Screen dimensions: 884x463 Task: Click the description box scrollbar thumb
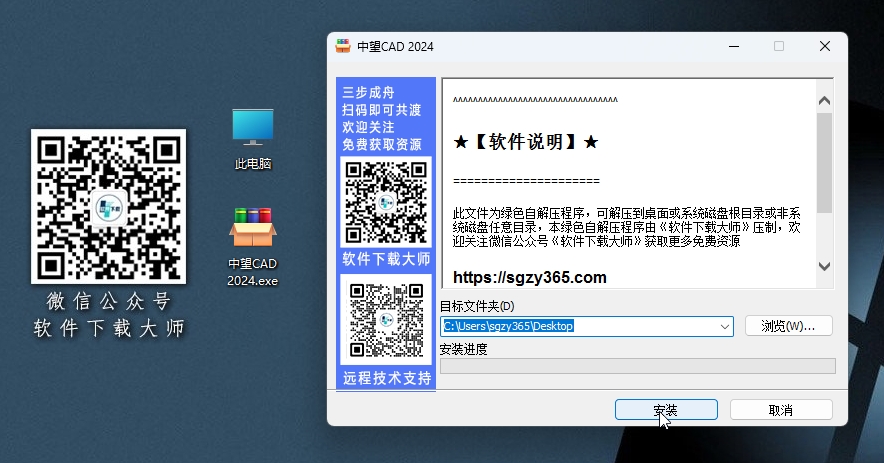[824, 162]
